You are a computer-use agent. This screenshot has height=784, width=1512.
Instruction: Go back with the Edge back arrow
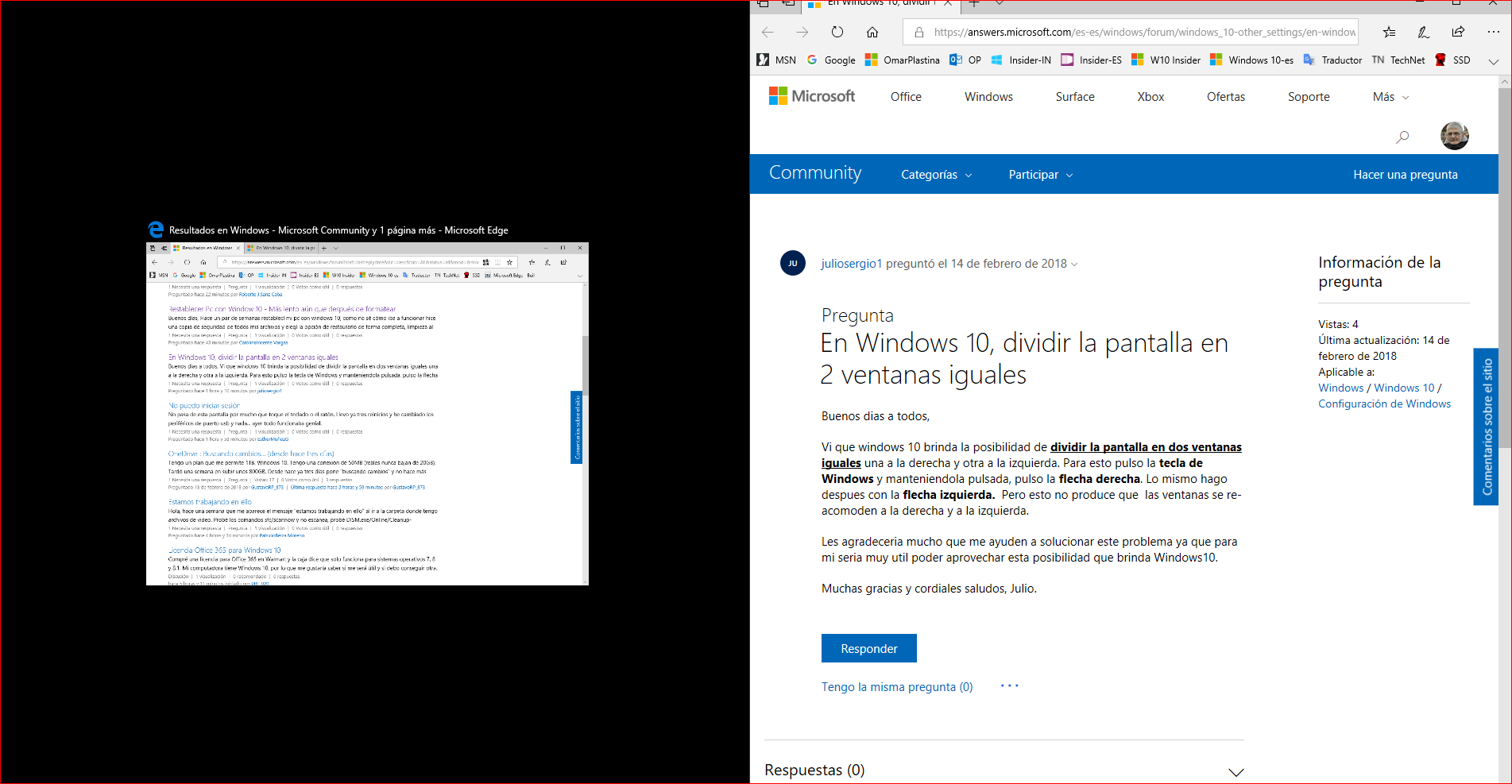click(768, 33)
